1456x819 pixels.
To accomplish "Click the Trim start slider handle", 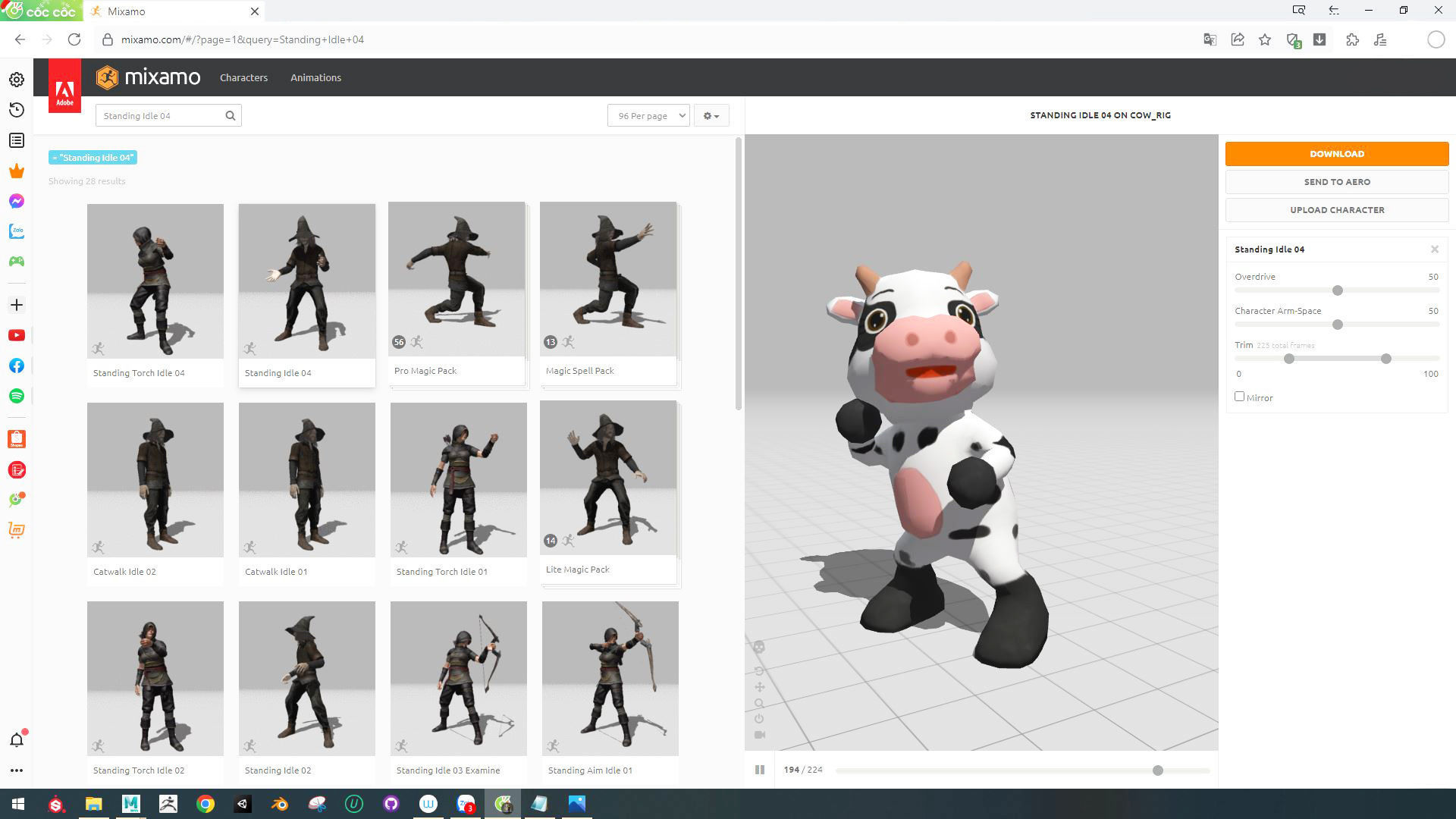I will tap(1288, 359).
